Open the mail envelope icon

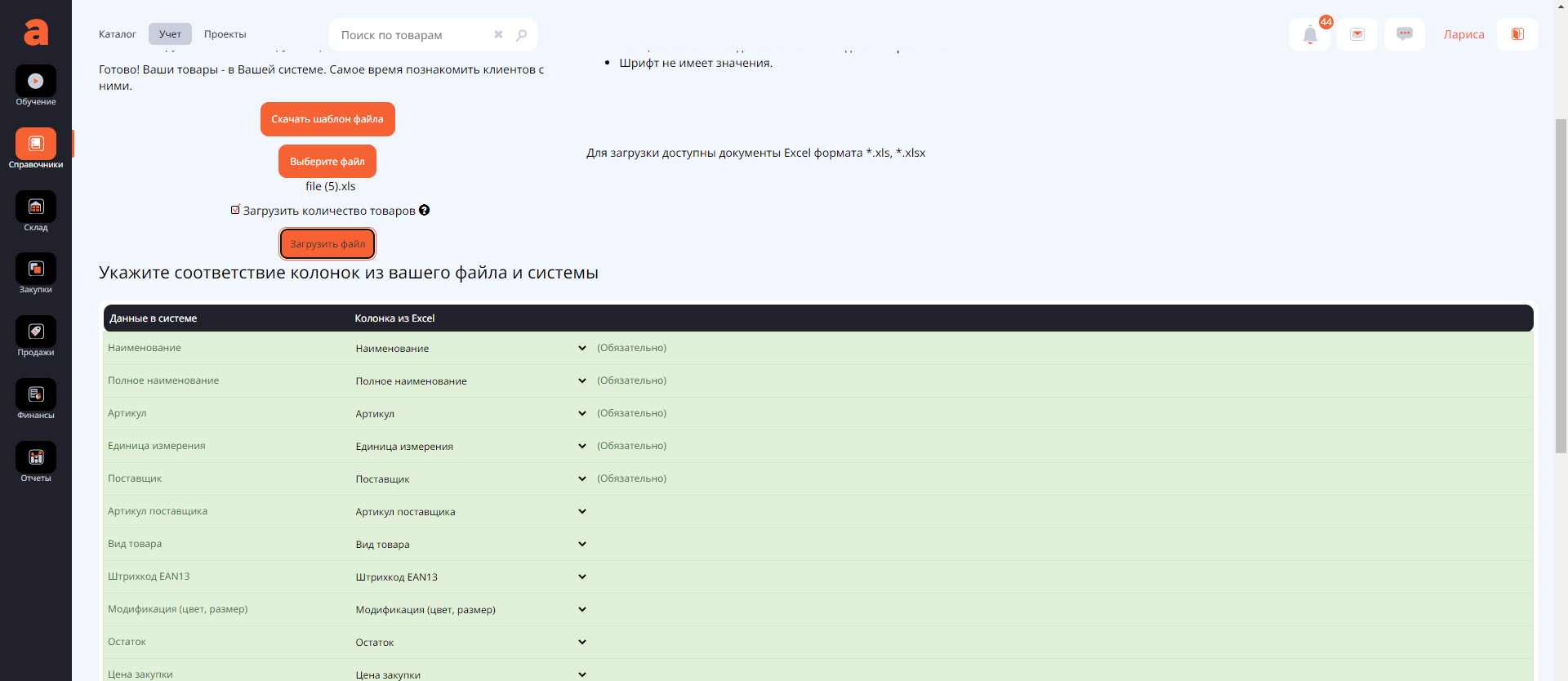coord(1357,34)
